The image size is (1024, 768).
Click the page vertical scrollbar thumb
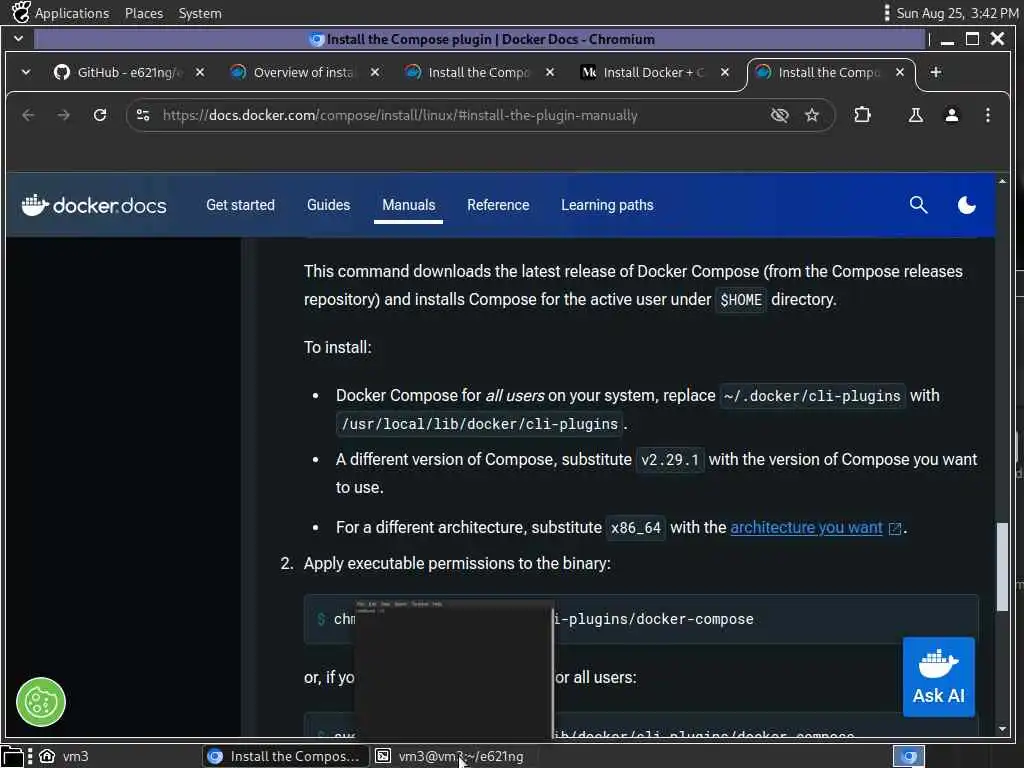[1002, 566]
